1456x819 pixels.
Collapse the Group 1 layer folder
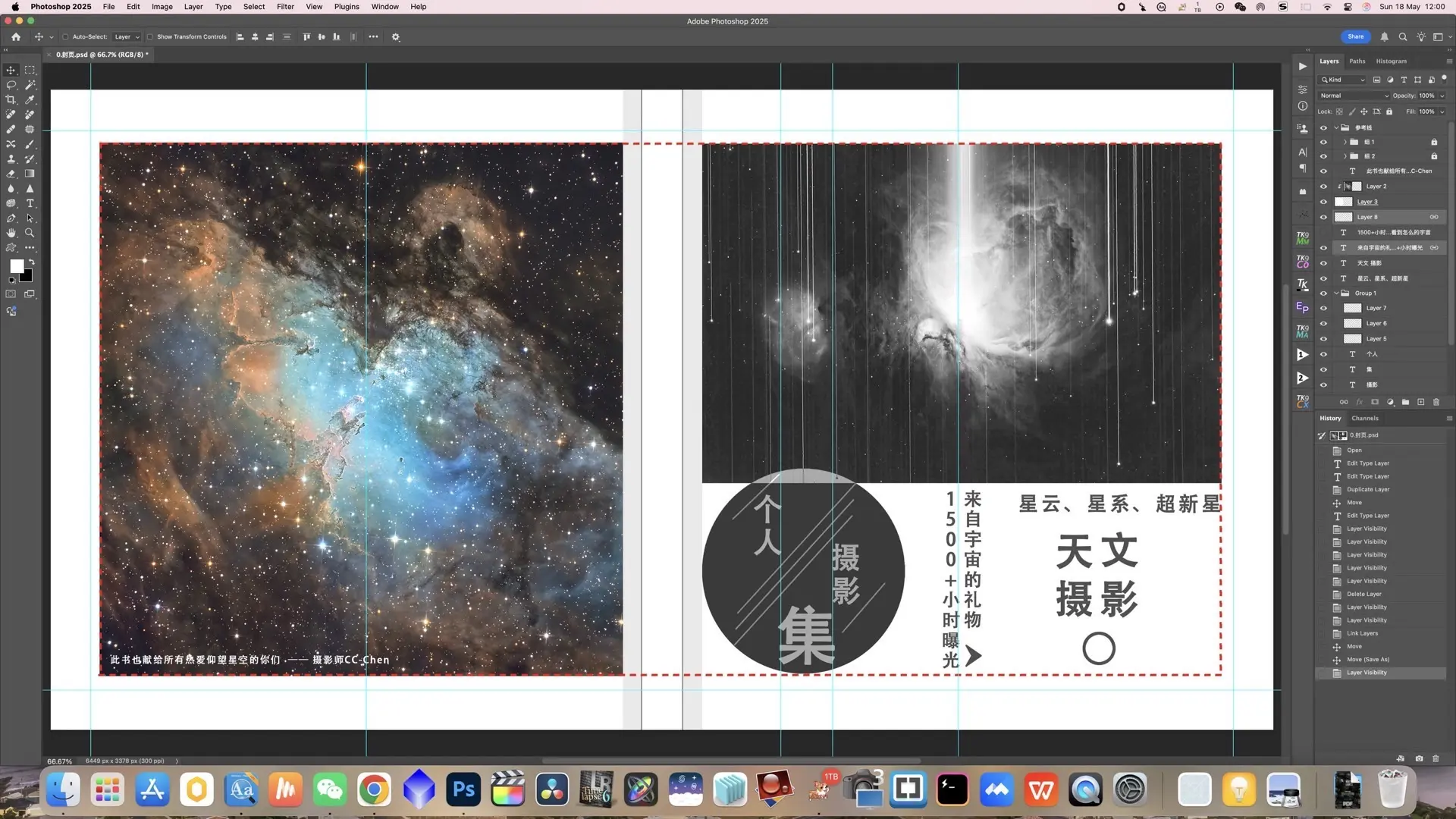coord(1336,293)
